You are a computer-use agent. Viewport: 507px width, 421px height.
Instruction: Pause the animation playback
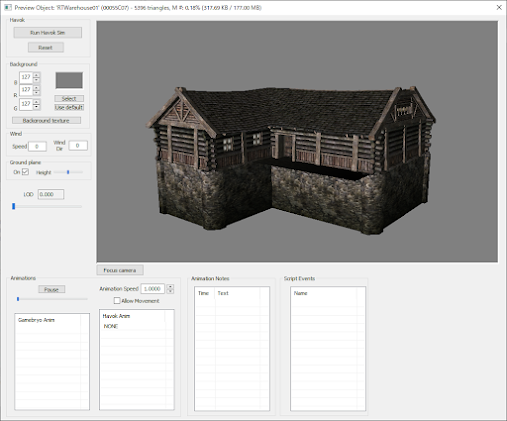tap(51, 289)
